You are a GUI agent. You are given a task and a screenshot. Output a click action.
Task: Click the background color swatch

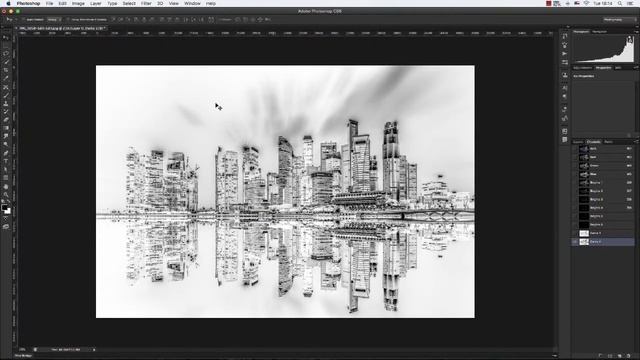(8, 211)
